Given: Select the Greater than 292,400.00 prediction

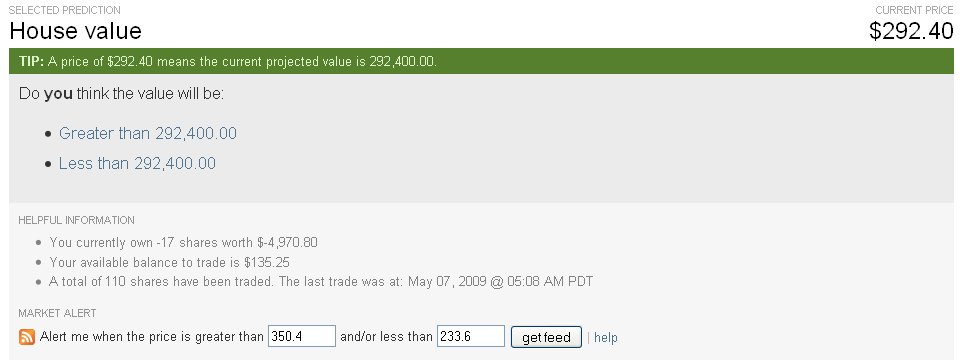Looking at the screenshot, I should coord(148,133).
